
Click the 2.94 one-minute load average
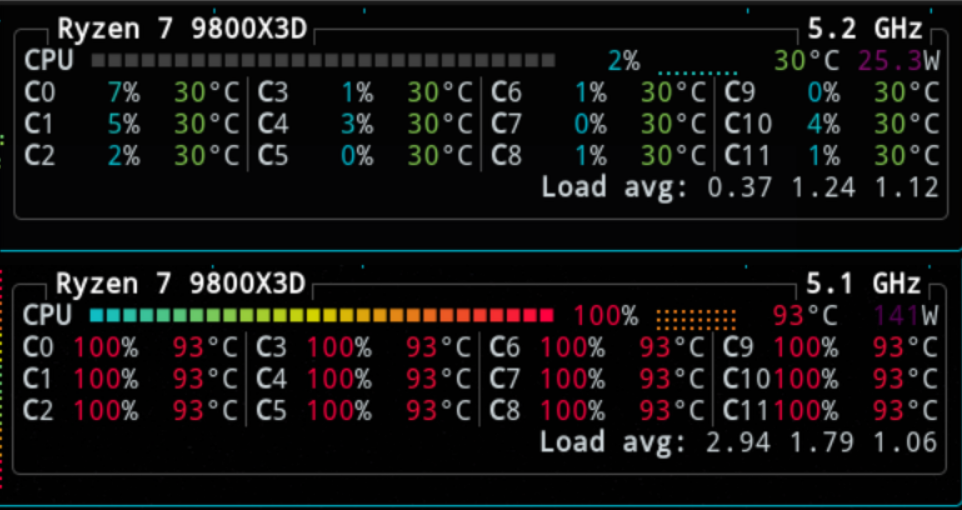click(739, 442)
